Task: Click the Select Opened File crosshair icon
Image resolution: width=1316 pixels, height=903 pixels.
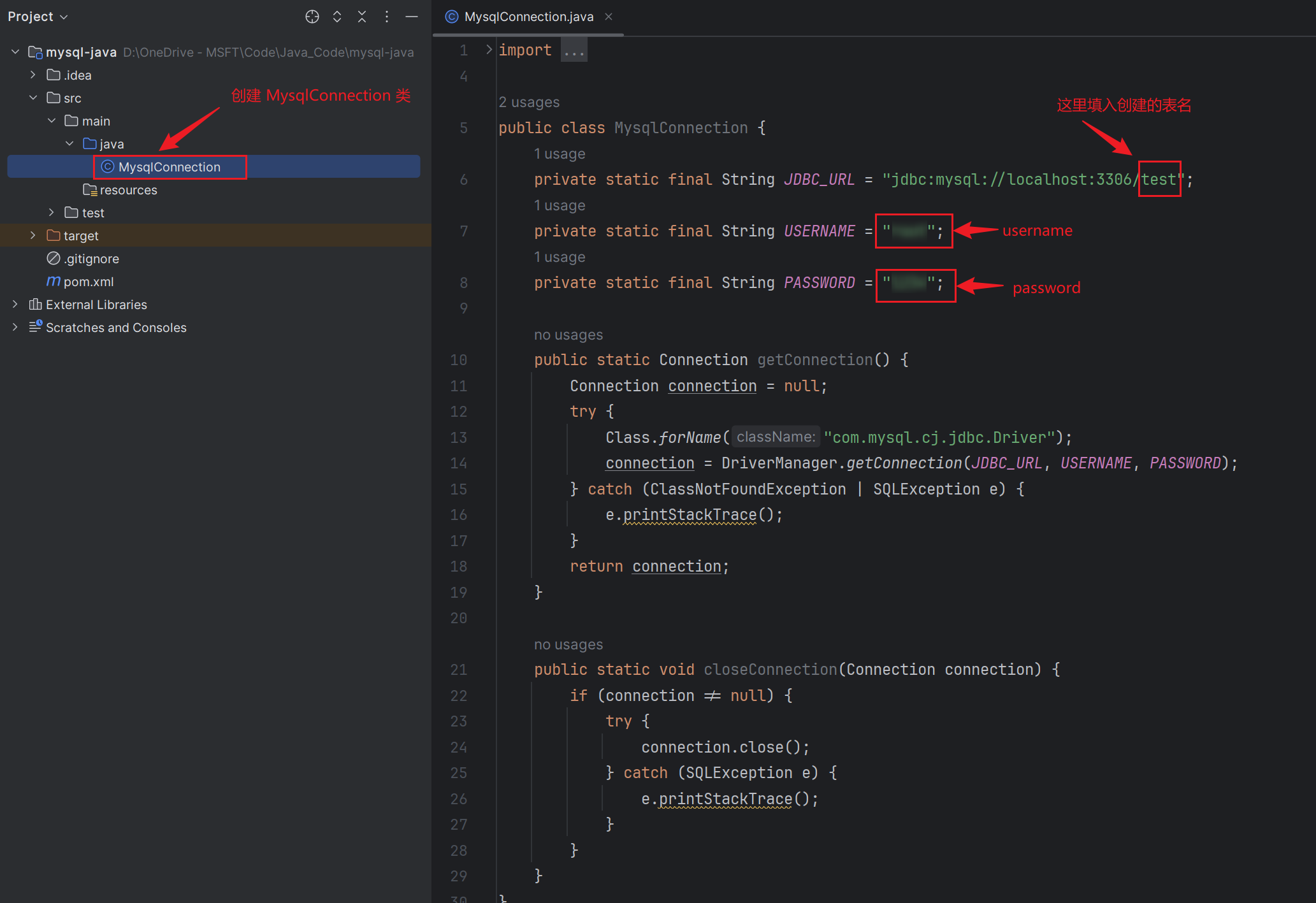Action: click(312, 17)
